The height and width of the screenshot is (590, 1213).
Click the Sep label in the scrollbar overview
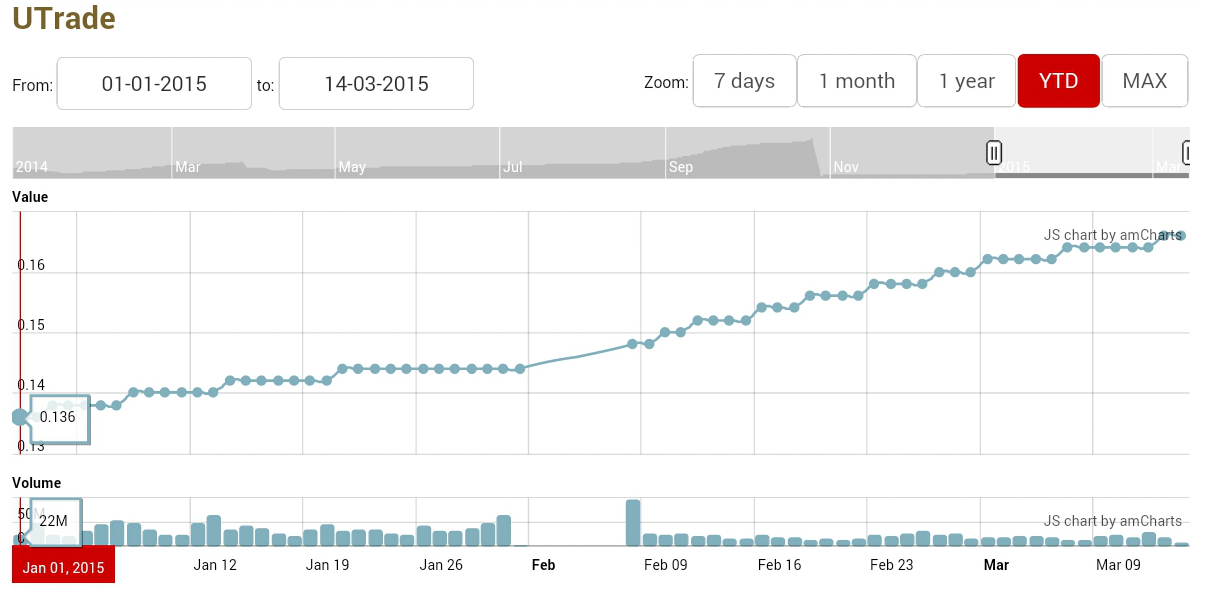681,167
